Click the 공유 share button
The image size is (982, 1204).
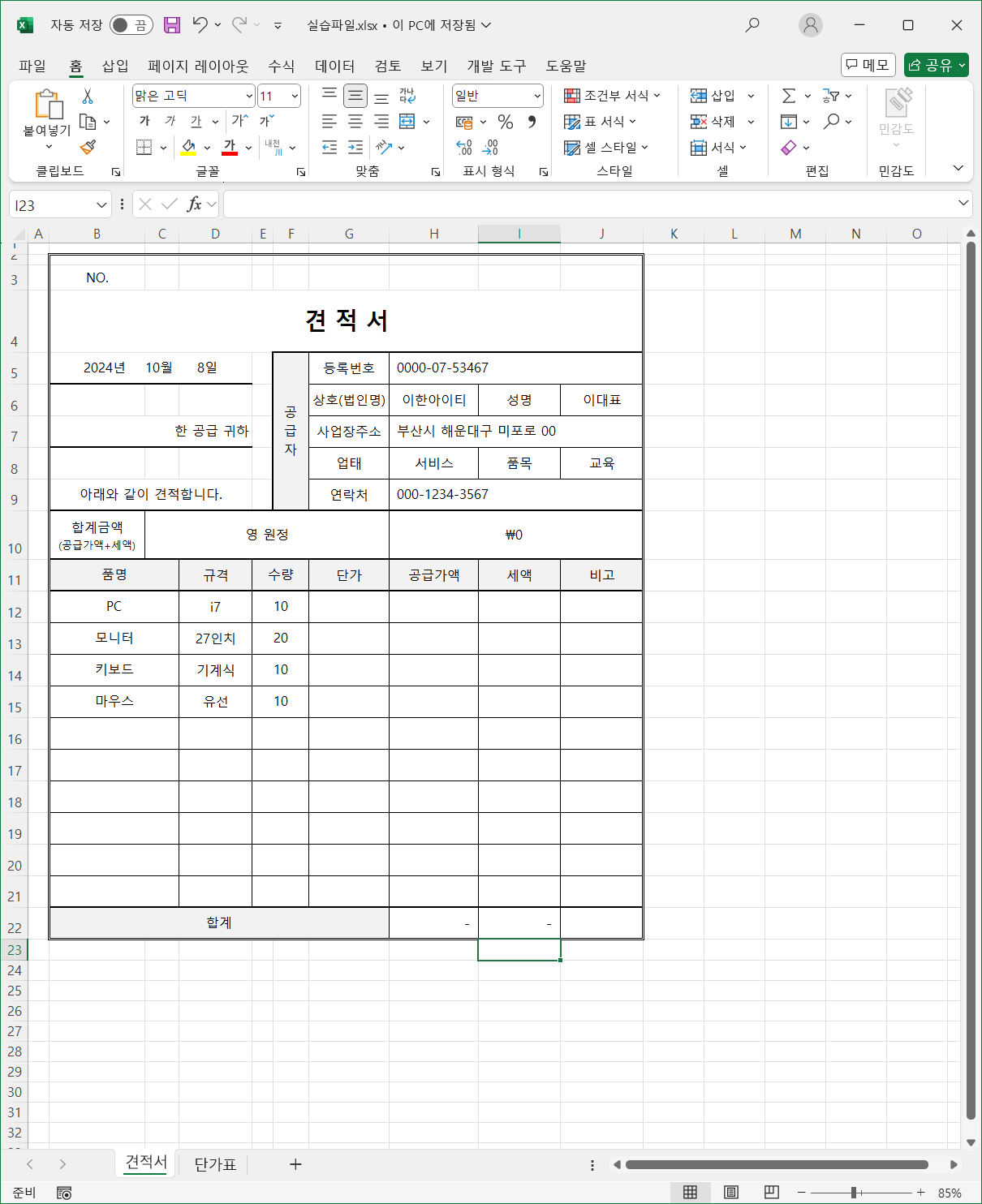click(937, 65)
